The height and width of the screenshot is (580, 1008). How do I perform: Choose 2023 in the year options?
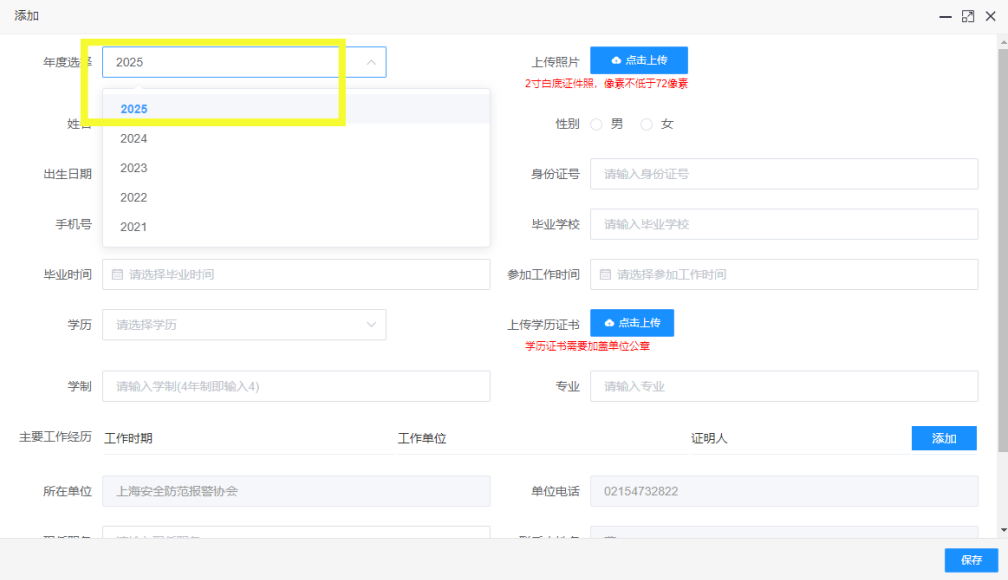tap(134, 168)
